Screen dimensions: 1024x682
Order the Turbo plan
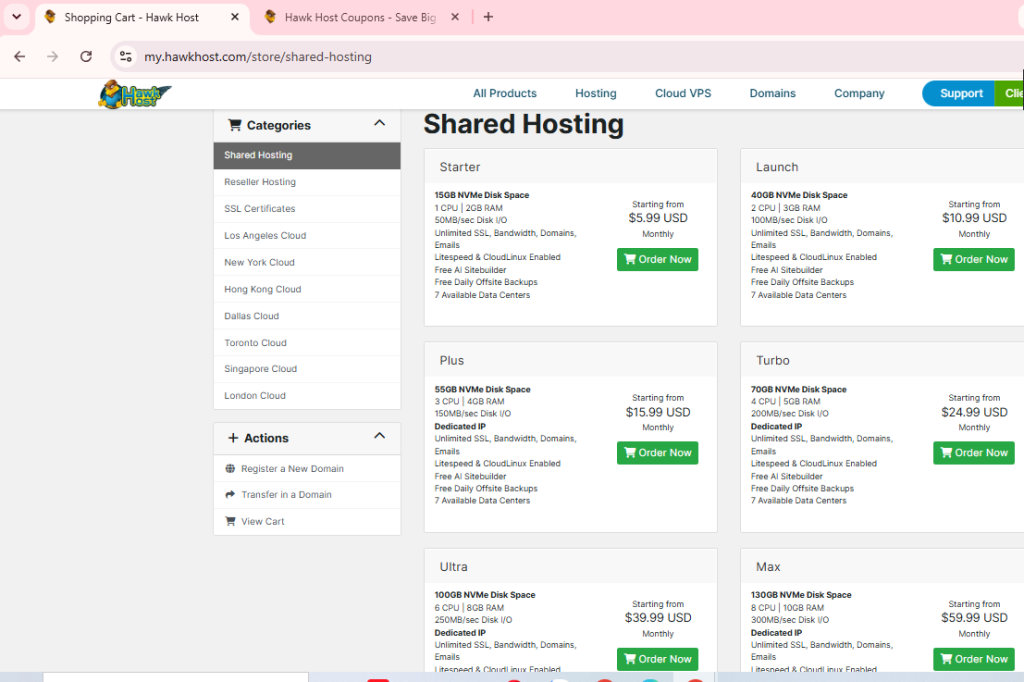[x=974, y=453]
